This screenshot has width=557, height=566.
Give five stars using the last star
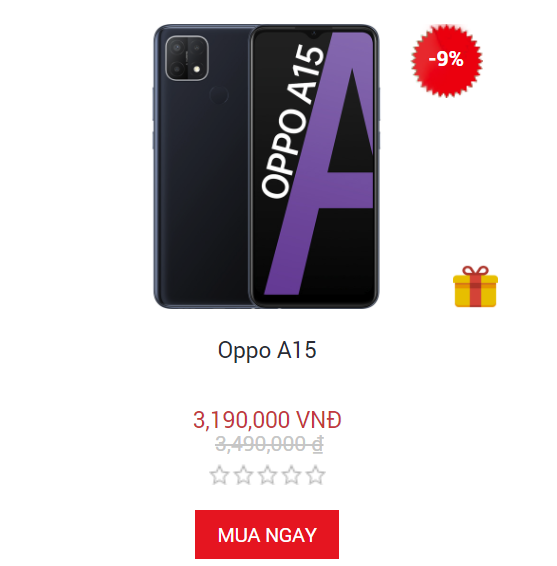(315, 475)
